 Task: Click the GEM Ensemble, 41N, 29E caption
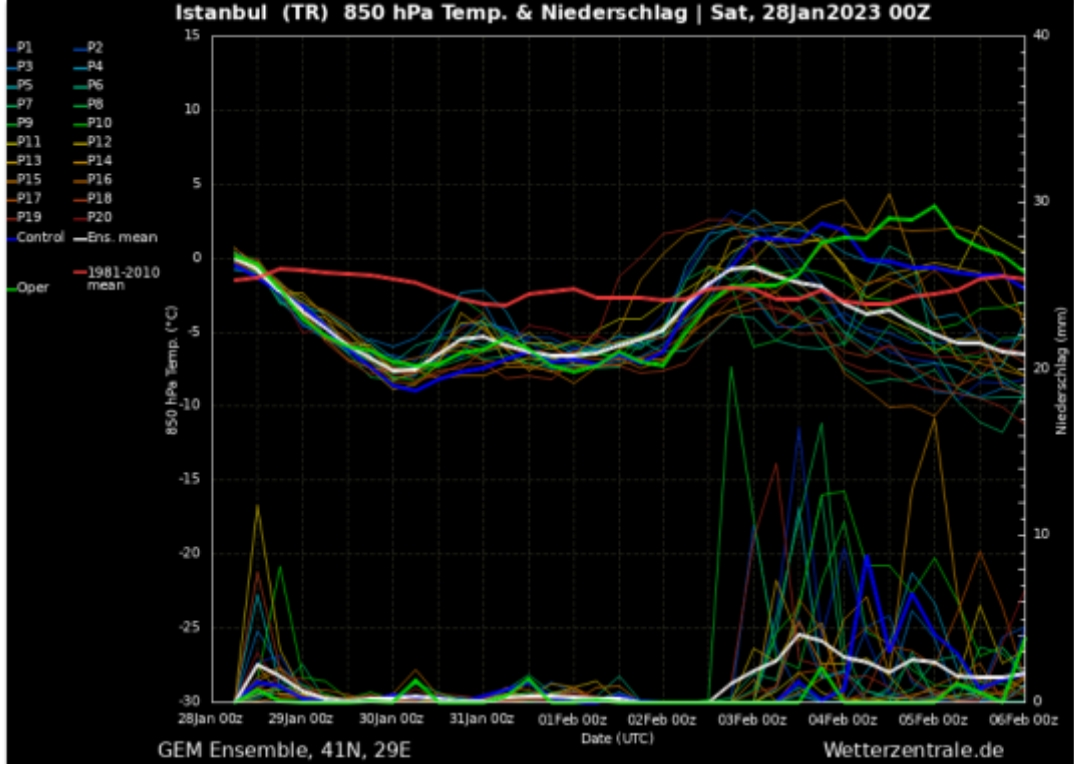tap(284, 749)
